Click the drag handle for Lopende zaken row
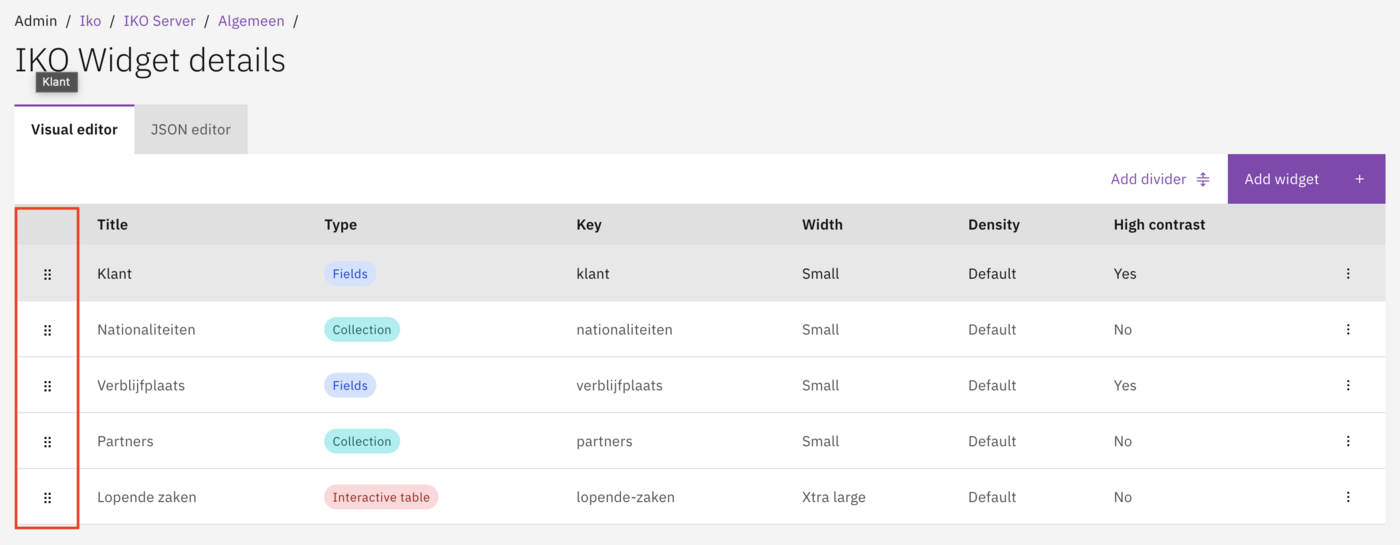This screenshot has height=545, width=1400. (x=47, y=498)
